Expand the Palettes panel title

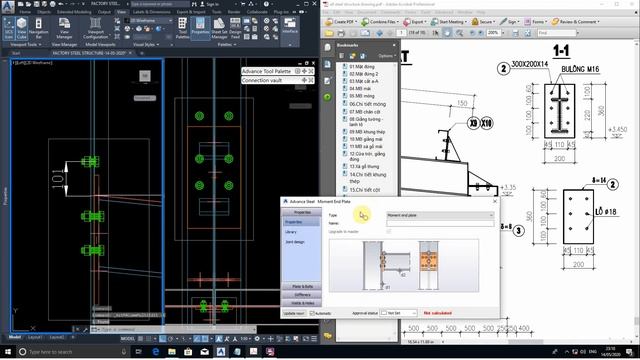[x=227, y=44]
